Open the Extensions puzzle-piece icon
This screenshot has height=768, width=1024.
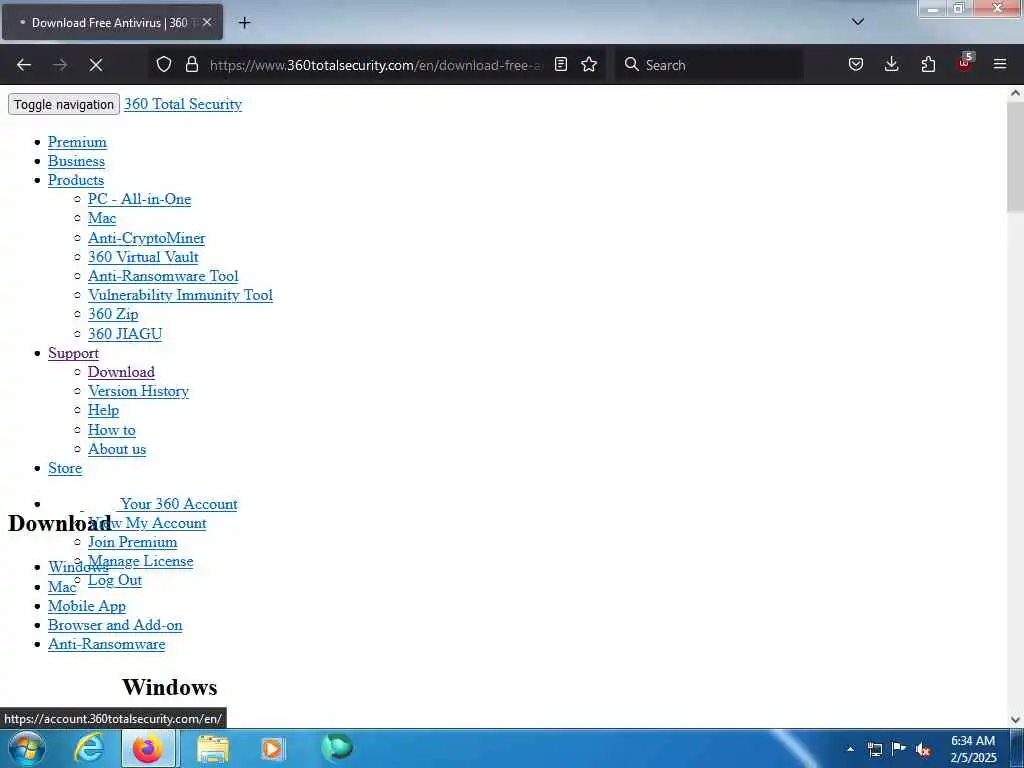pos(928,65)
